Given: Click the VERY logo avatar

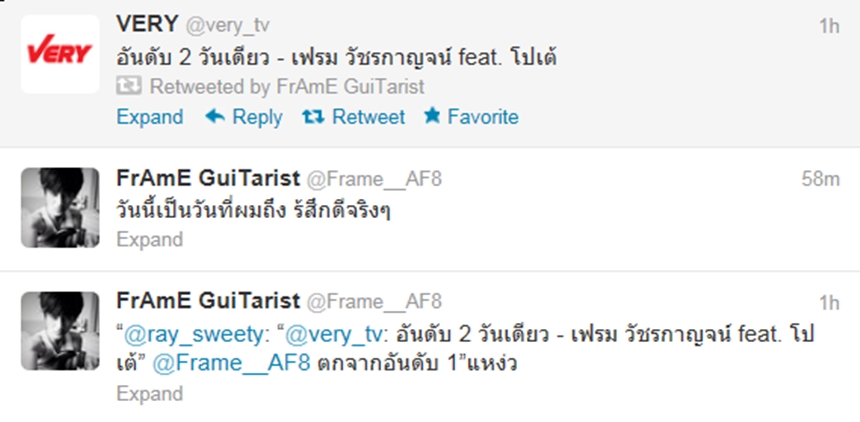Looking at the screenshot, I should (x=60, y=54).
